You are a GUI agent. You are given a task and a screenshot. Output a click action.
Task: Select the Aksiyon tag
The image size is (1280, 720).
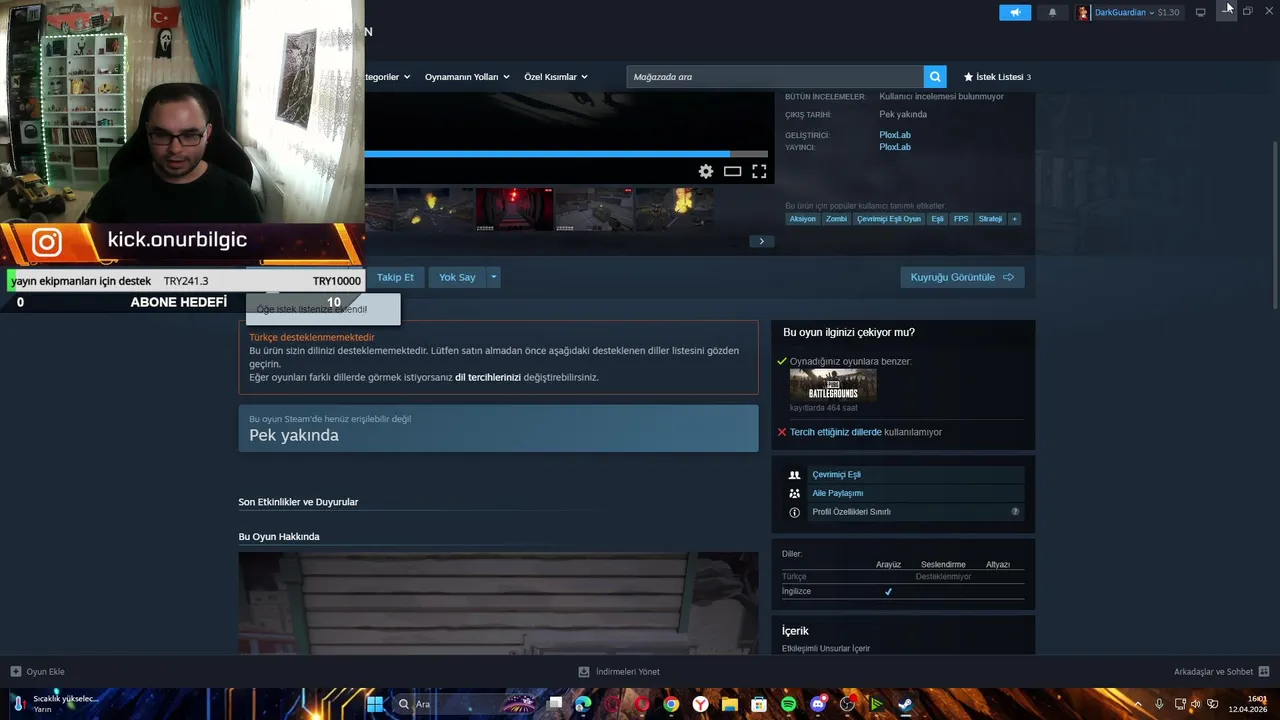pyautogui.click(x=802, y=219)
